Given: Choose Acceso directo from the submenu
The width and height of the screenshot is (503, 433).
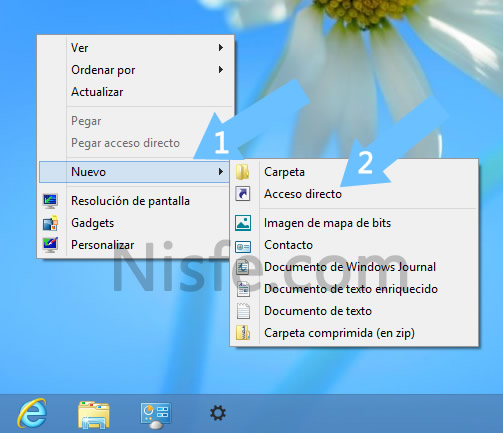Looking at the screenshot, I should (x=303, y=194).
